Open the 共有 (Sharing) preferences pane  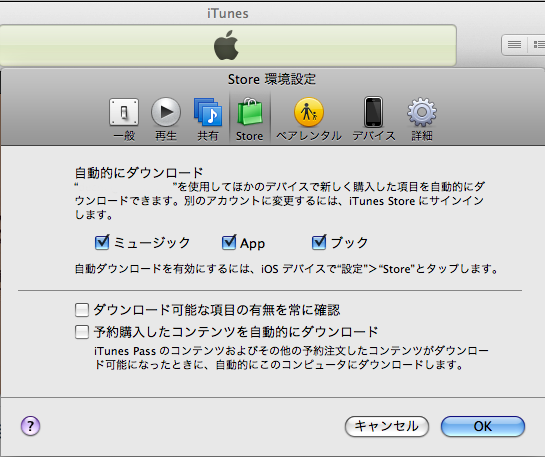(208, 120)
